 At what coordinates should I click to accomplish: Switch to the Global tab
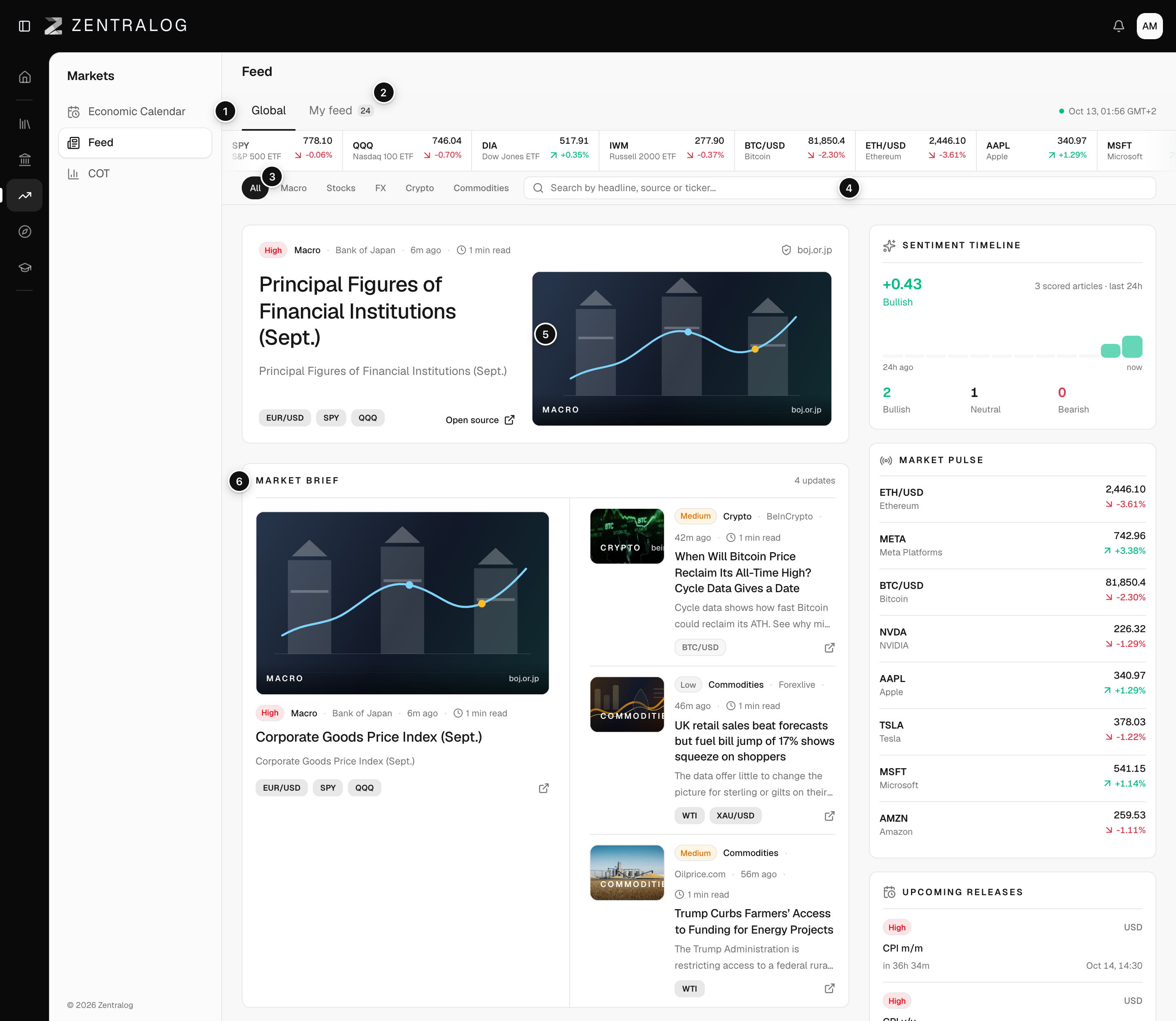pos(268,111)
